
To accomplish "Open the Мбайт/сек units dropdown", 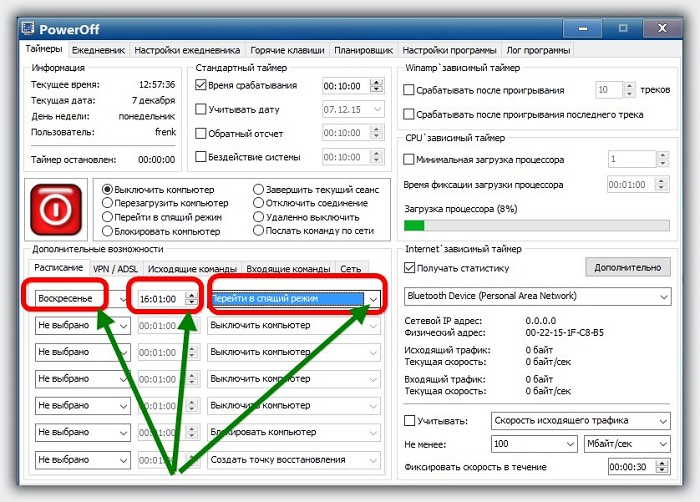I will coord(627,444).
